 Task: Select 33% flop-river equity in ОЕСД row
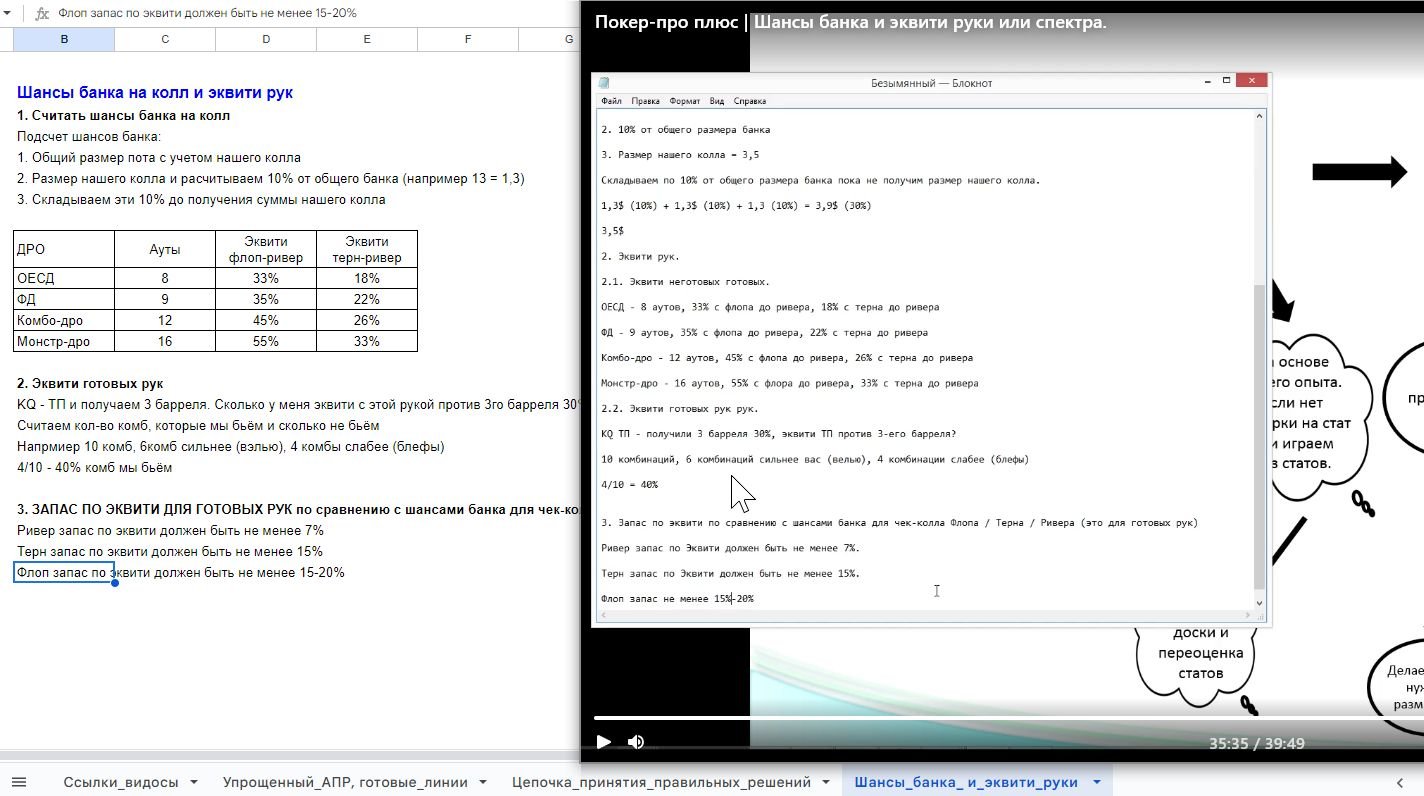coord(266,278)
